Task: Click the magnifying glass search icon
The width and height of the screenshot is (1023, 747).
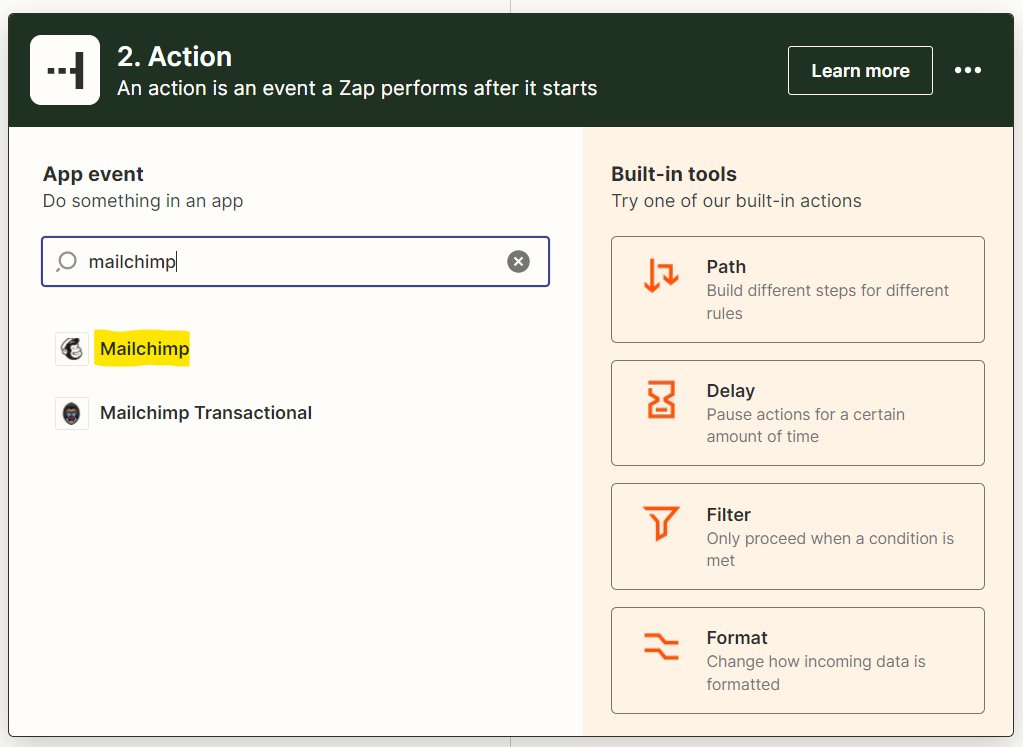Action: (x=67, y=262)
